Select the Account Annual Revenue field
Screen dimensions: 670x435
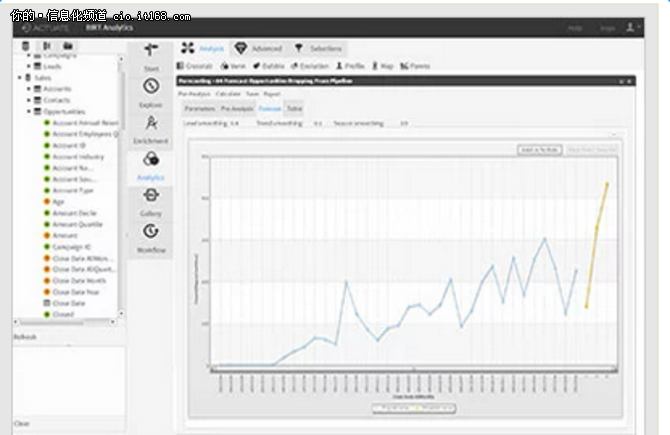85,123
